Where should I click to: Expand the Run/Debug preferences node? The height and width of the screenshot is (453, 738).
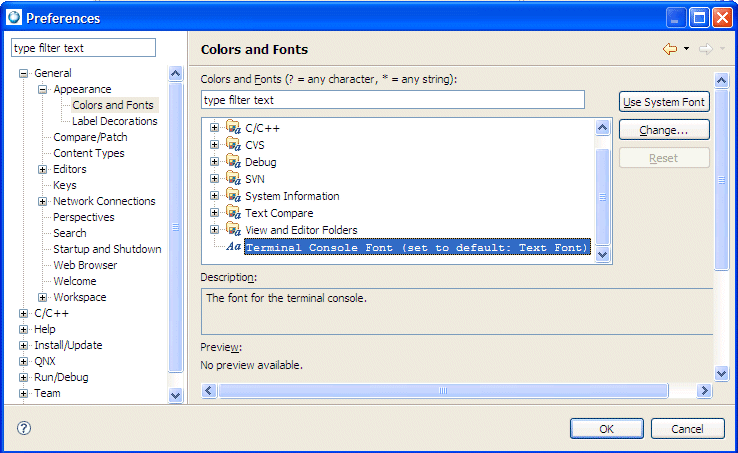tap(24, 377)
